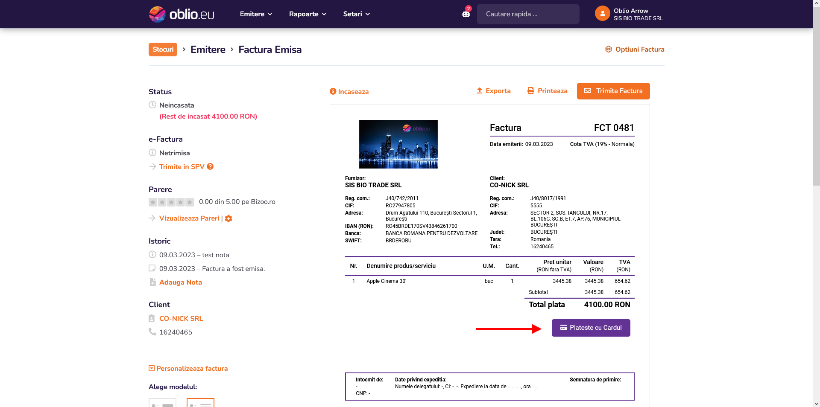Click the Obiio Arrow user avatar
Viewport: 820px width, 407px height.
click(602, 14)
